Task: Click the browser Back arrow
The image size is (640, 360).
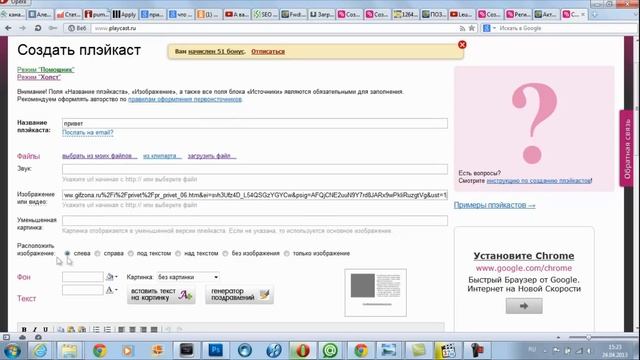Action: (8, 28)
